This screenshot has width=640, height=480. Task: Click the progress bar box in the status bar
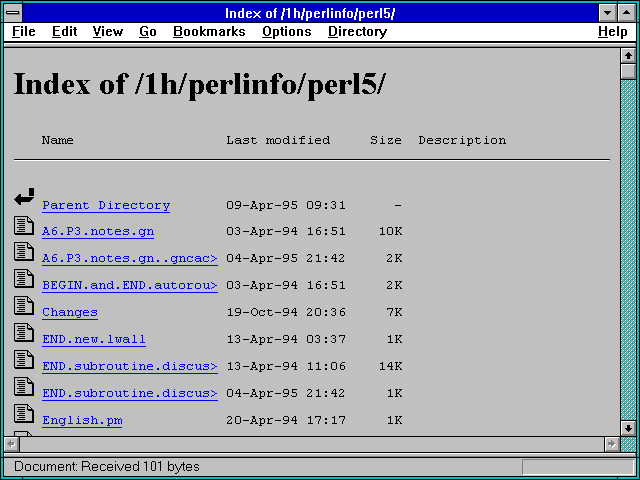(578, 467)
